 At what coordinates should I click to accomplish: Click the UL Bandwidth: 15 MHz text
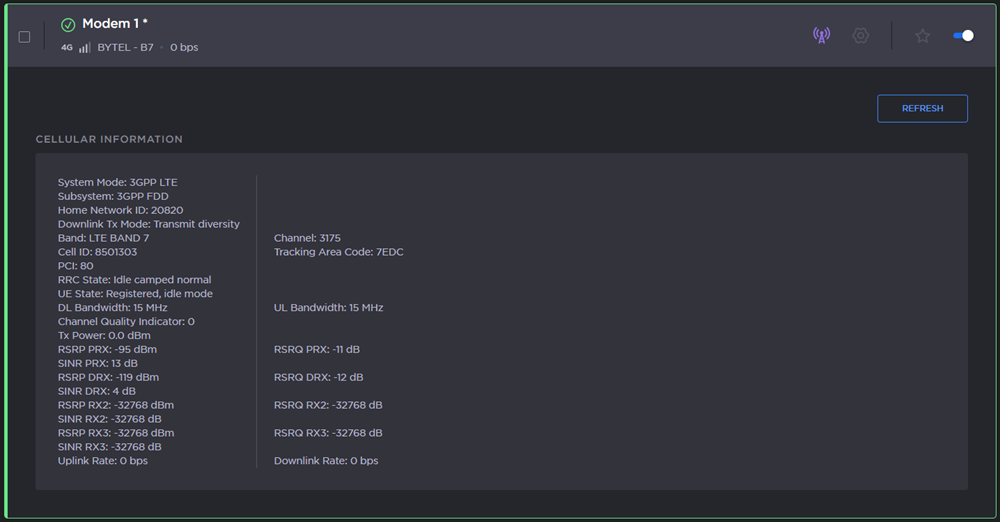click(x=328, y=308)
